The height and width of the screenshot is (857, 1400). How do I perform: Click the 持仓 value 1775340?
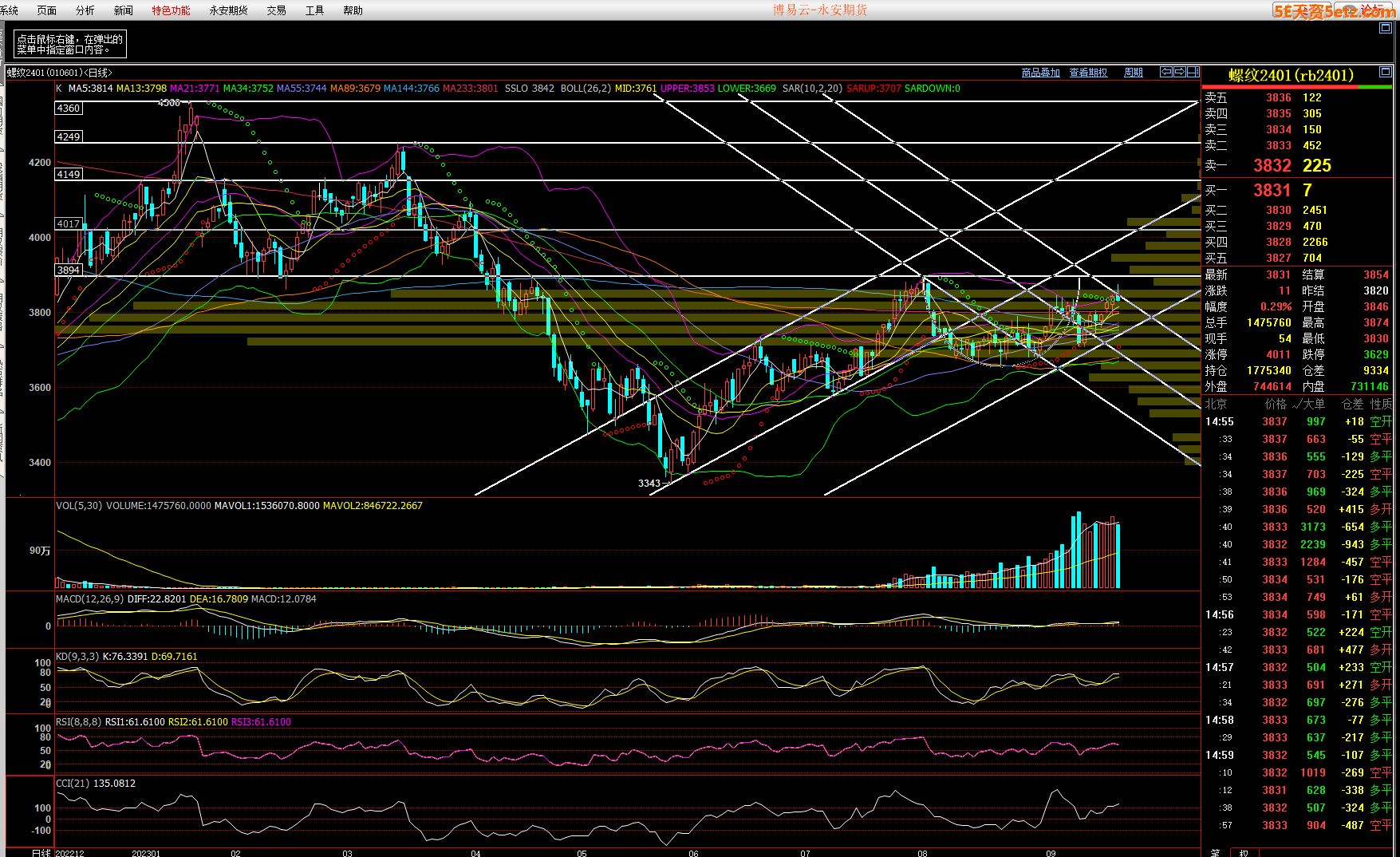1269,371
